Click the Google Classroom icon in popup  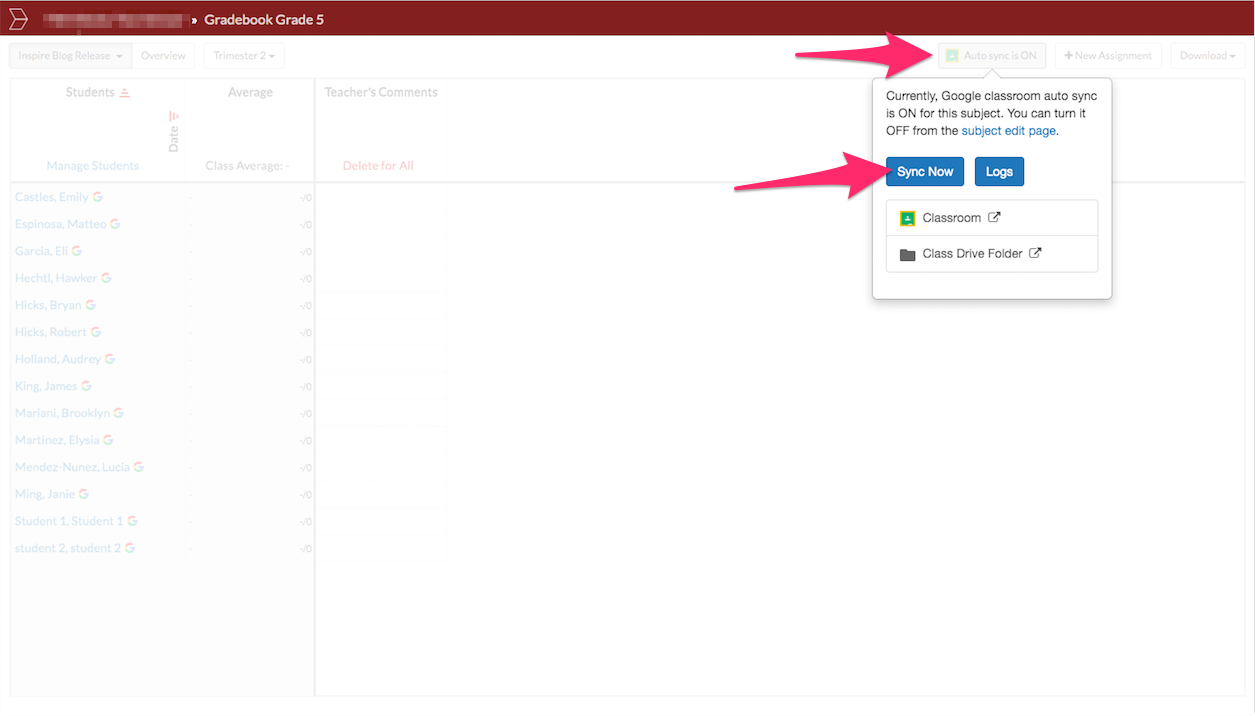[x=907, y=218]
